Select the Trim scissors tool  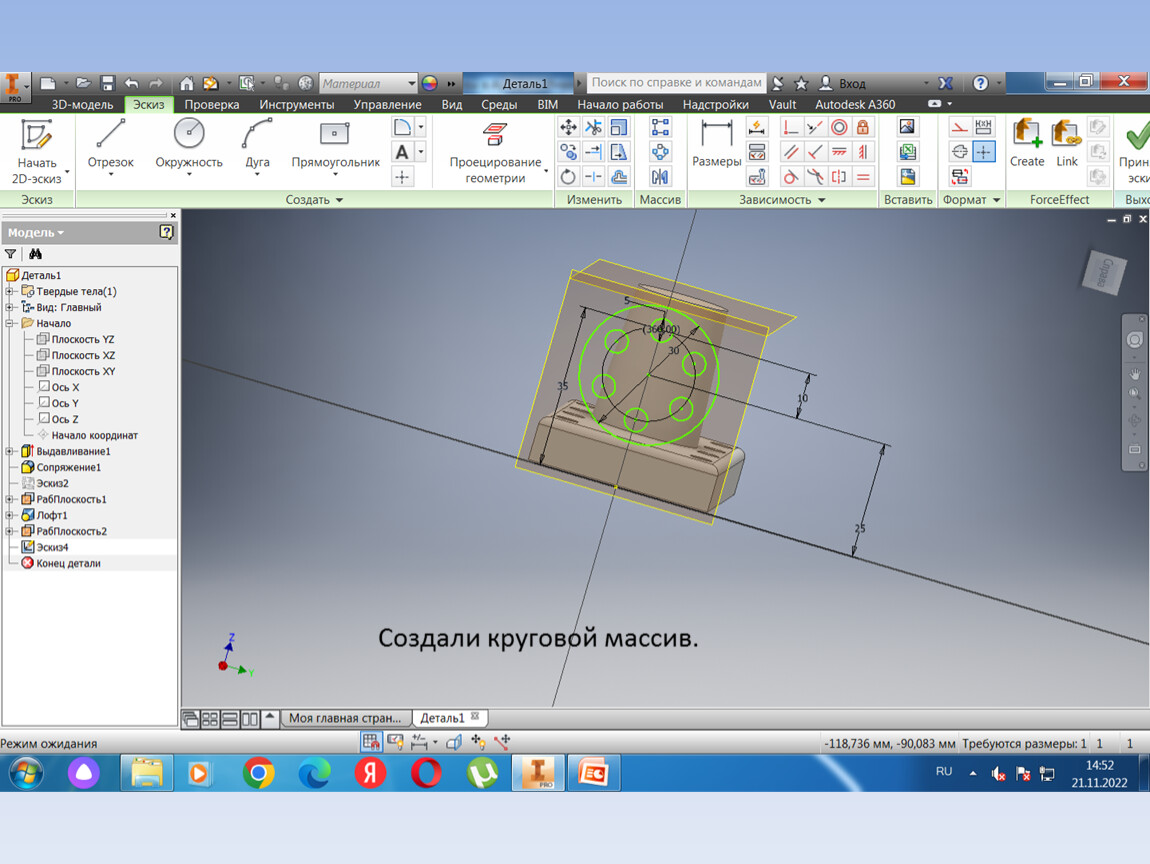(593, 128)
